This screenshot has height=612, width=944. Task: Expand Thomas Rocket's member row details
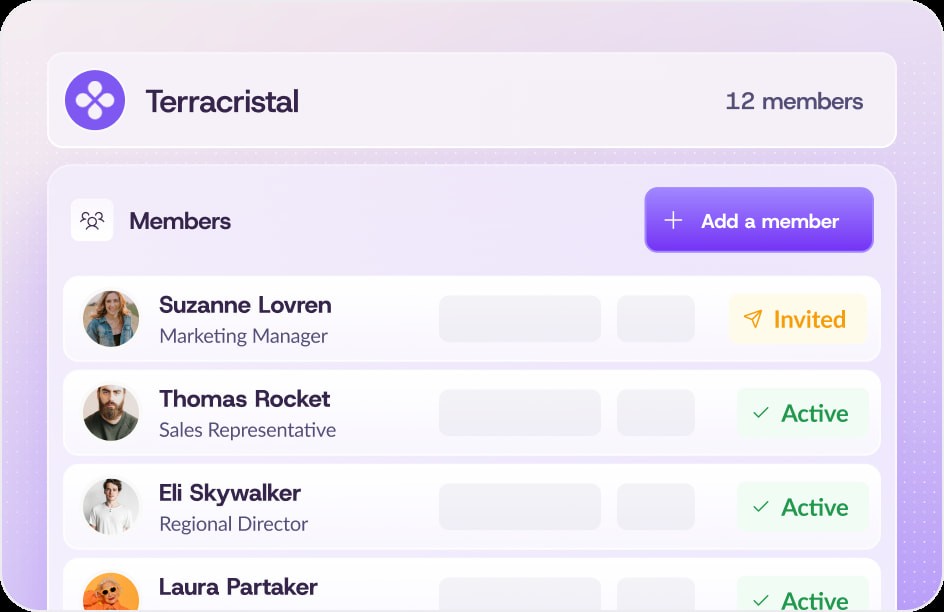[471, 413]
